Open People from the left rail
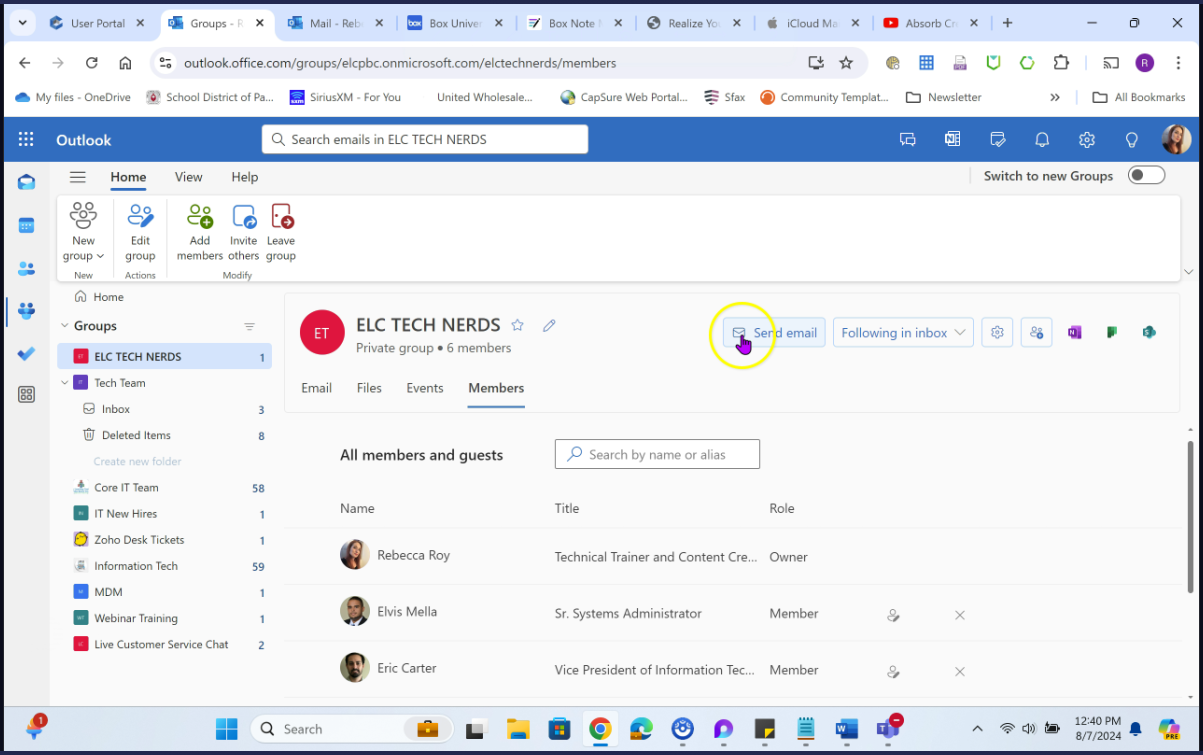This screenshot has height=755, width=1203. [27, 268]
